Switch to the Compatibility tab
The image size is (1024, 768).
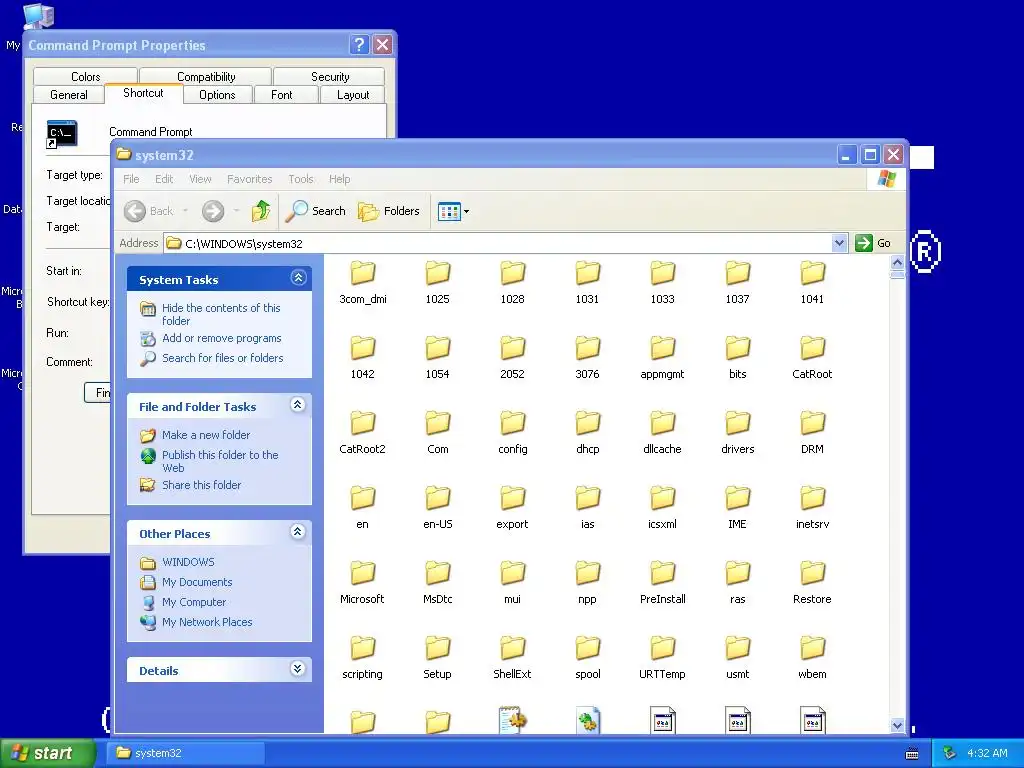pyautogui.click(x=206, y=76)
